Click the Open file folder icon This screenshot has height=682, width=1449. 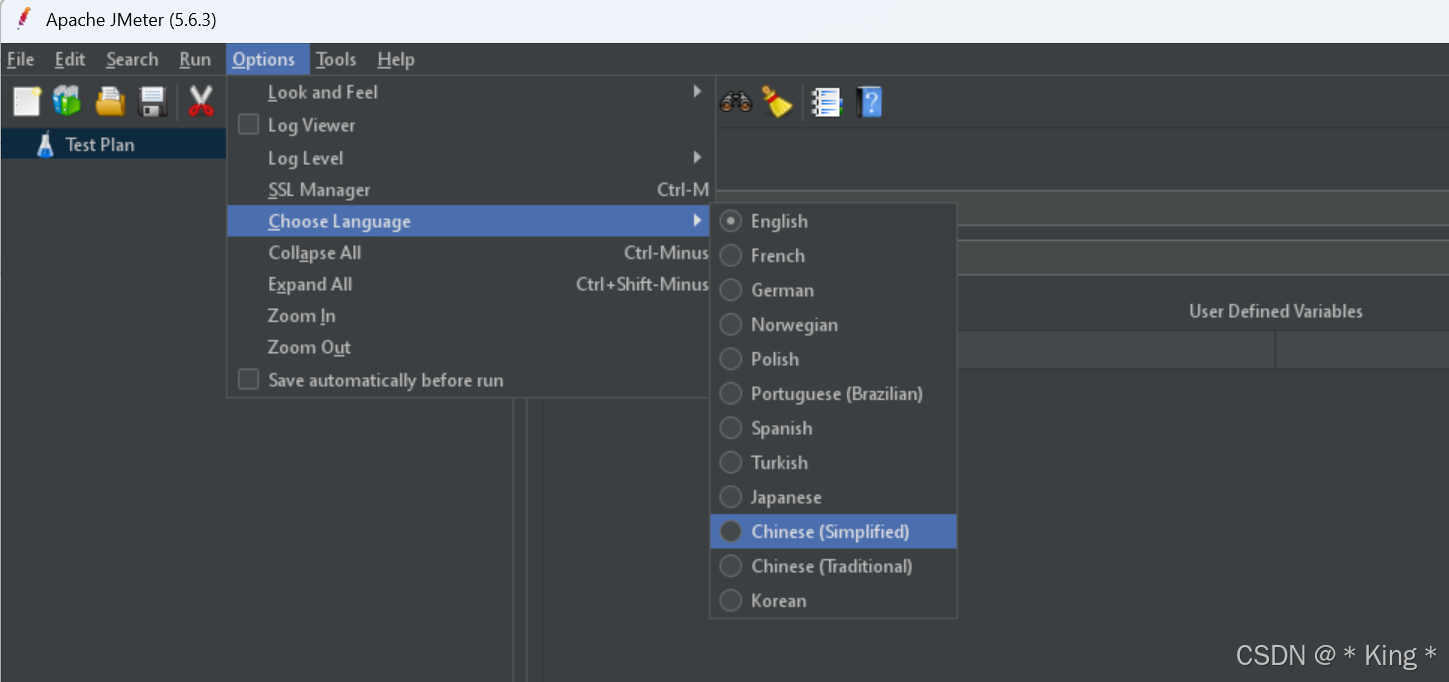pos(110,101)
